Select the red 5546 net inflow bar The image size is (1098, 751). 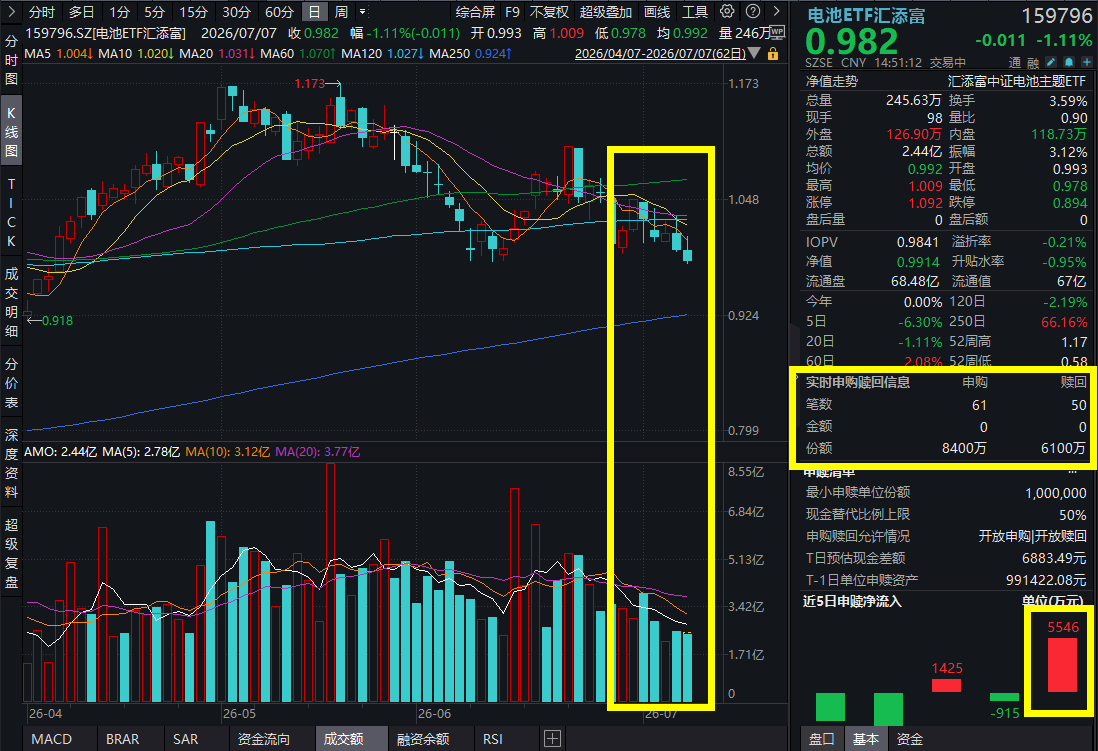(1062, 665)
